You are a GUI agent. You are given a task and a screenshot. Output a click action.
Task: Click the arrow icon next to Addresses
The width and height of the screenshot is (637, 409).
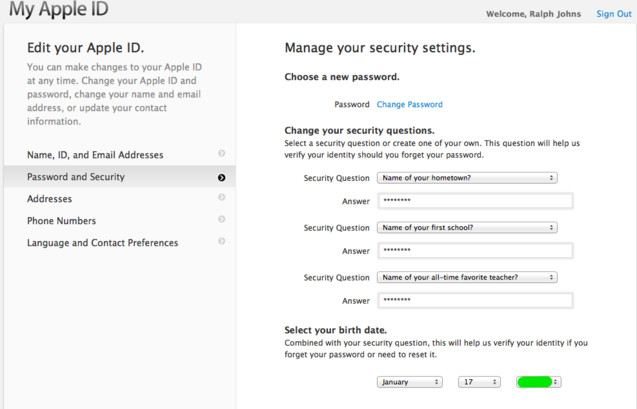221,198
